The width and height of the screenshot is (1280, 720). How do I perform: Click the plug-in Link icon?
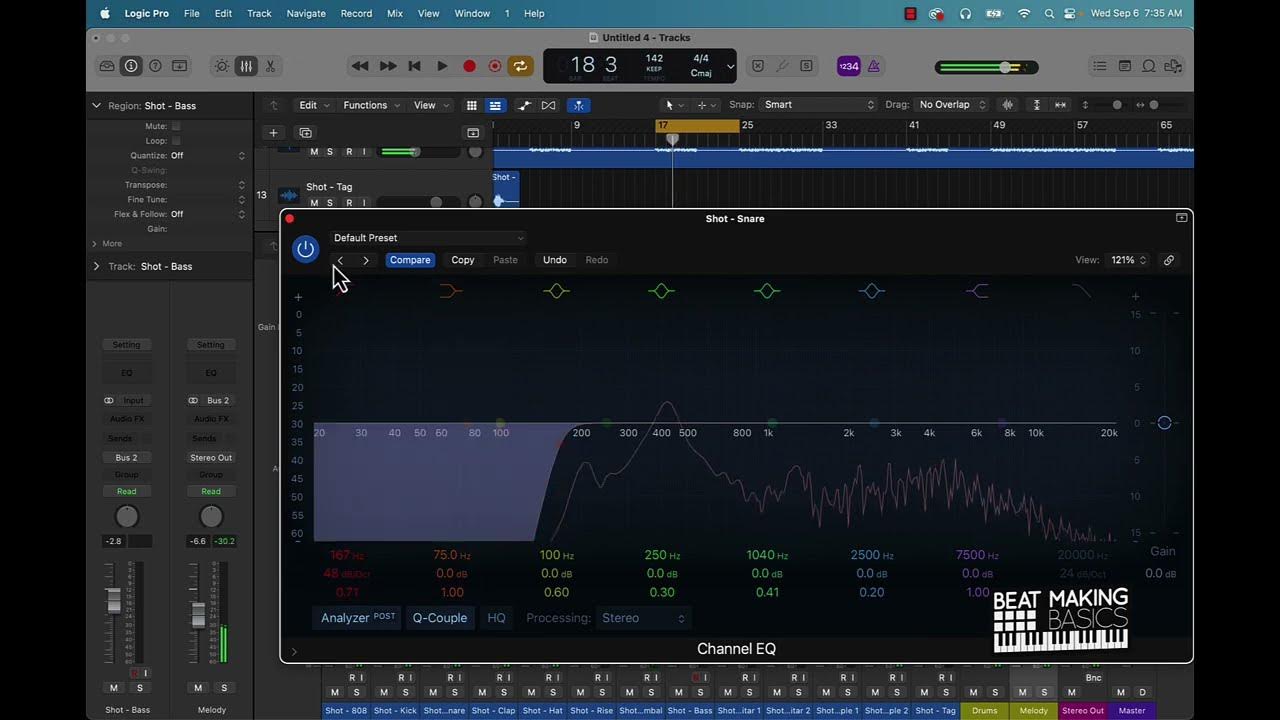coord(1169,260)
